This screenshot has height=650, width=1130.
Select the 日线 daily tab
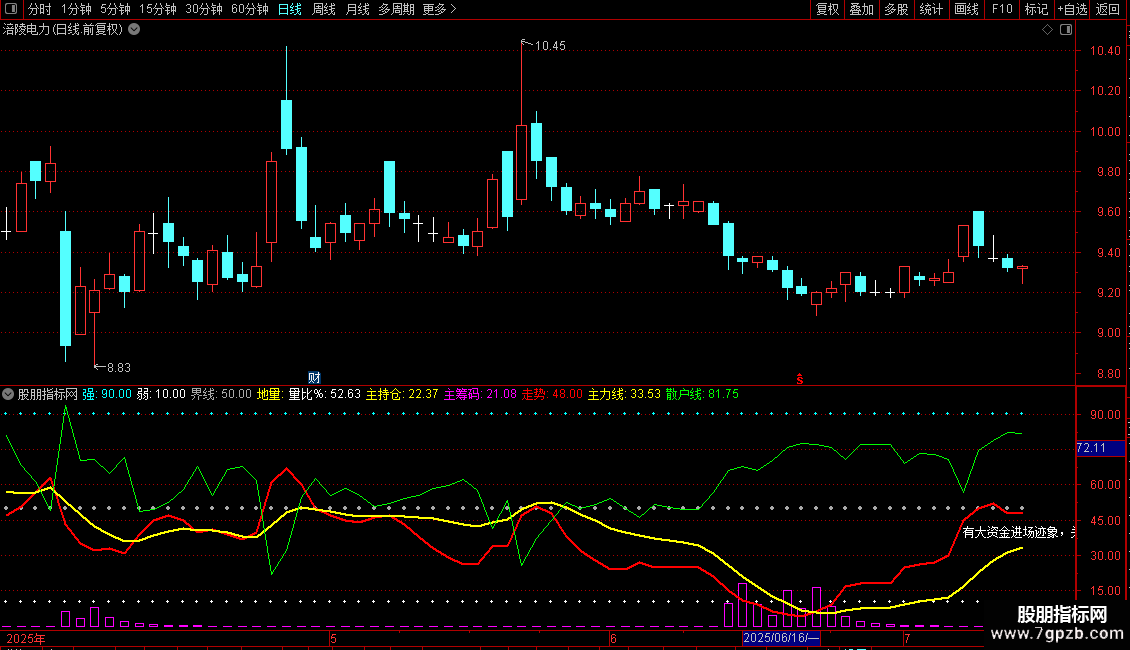(x=290, y=9)
